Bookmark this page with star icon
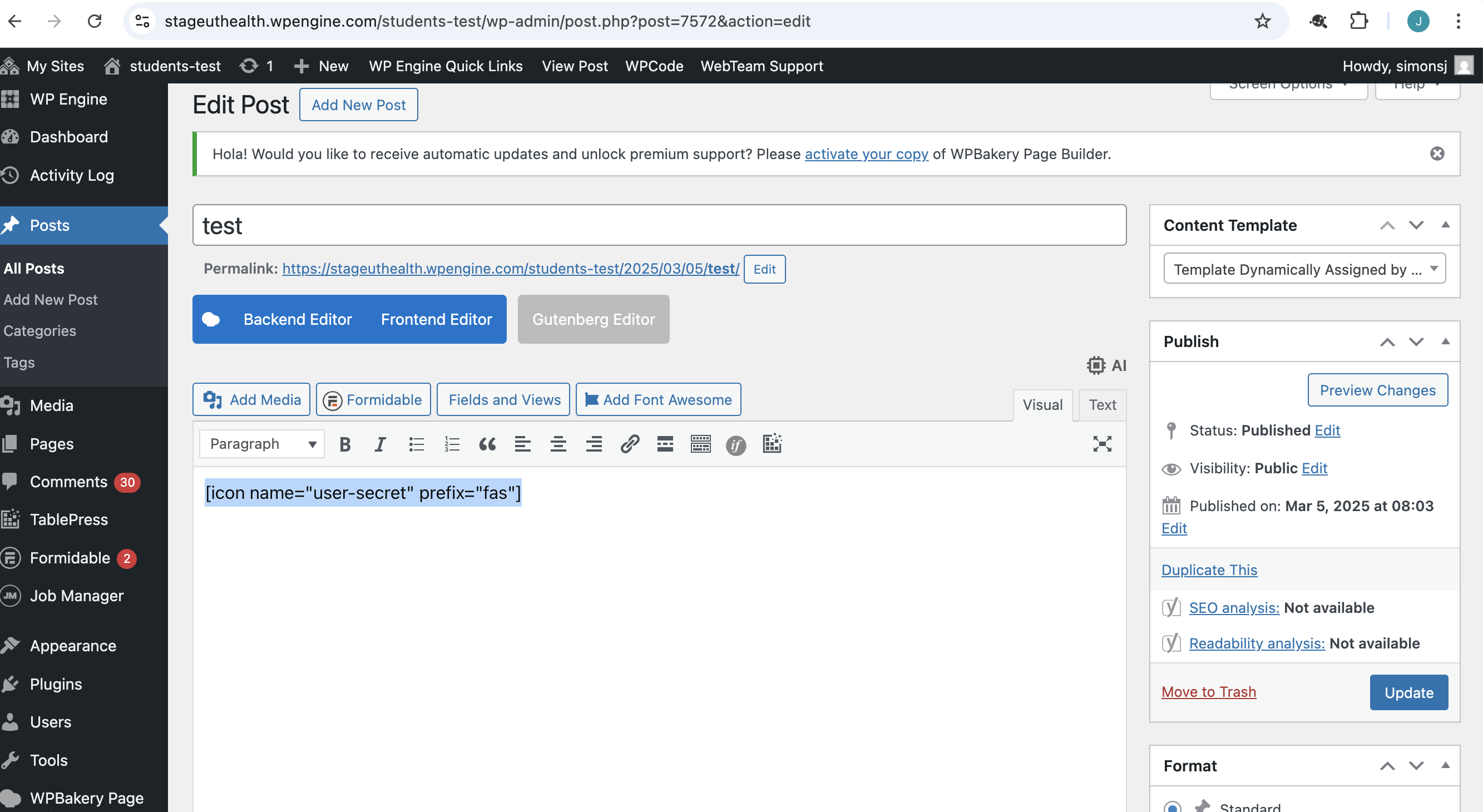Viewport: 1483px width, 812px height. (x=1262, y=21)
